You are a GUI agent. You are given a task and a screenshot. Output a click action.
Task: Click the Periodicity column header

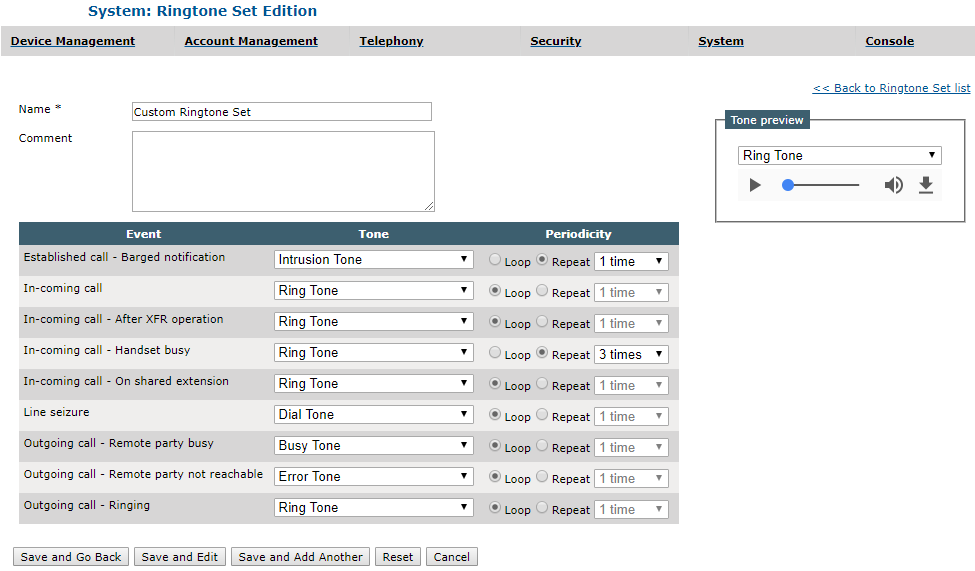[578, 234]
